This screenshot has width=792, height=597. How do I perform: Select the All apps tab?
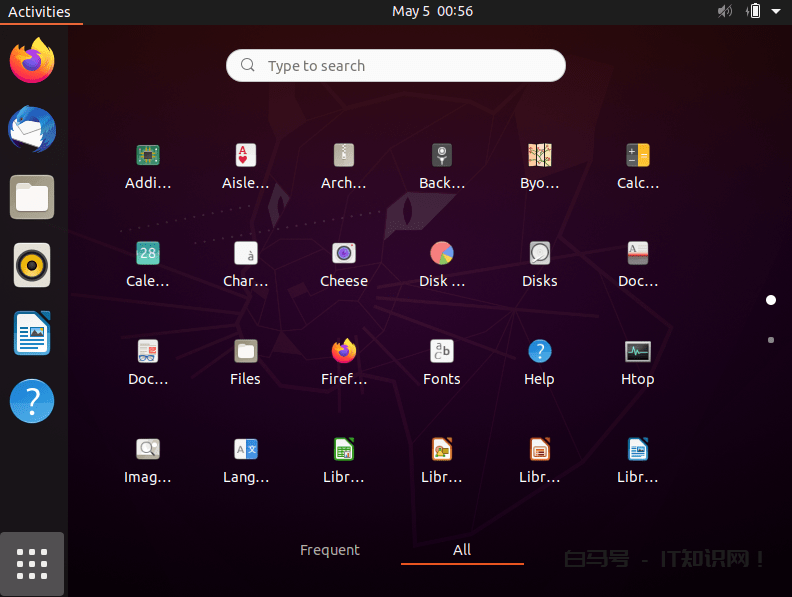point(462,550)
